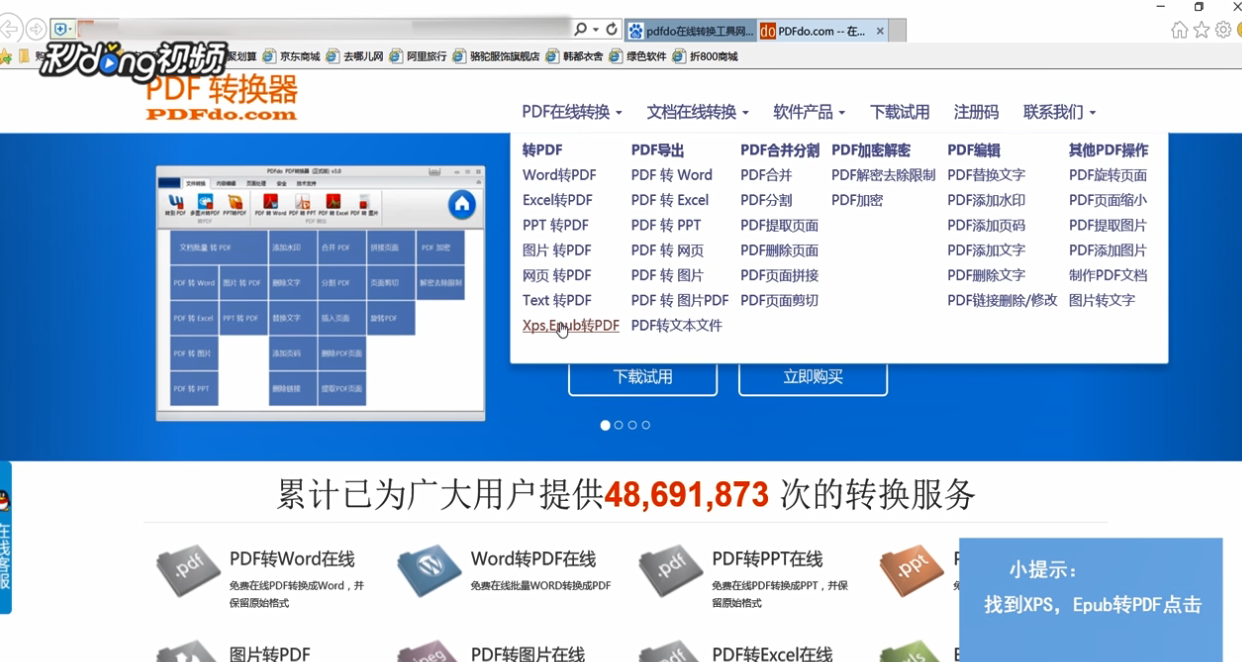
Task: Select the 安全 tab in the preview ribbon
Action: click(282, 184)
